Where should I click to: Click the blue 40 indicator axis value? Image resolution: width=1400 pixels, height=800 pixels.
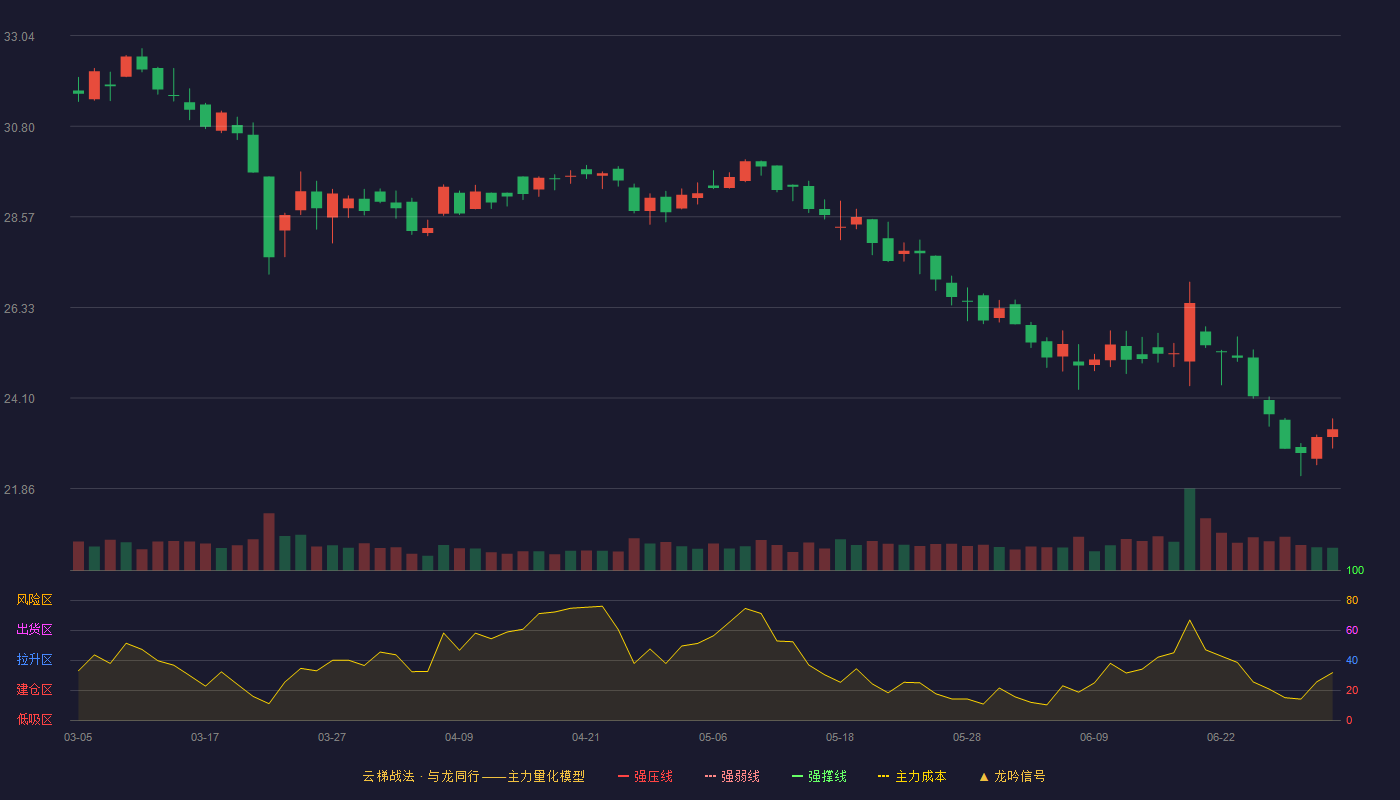[1352, 660]
